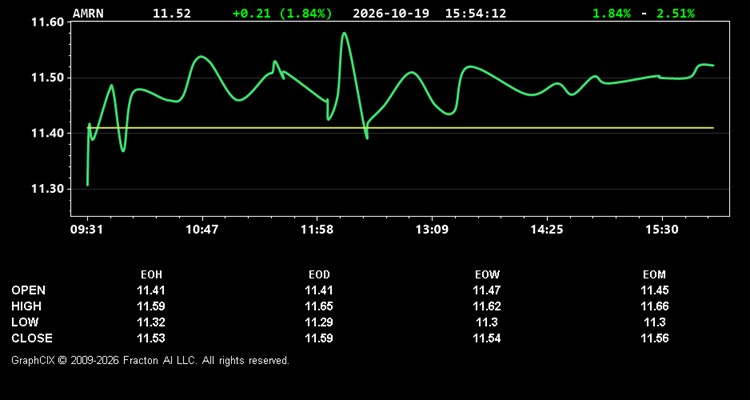Click the HIGH row label
Image resolution: width=750 pixels, height=400 pixels.
(26, 306)
